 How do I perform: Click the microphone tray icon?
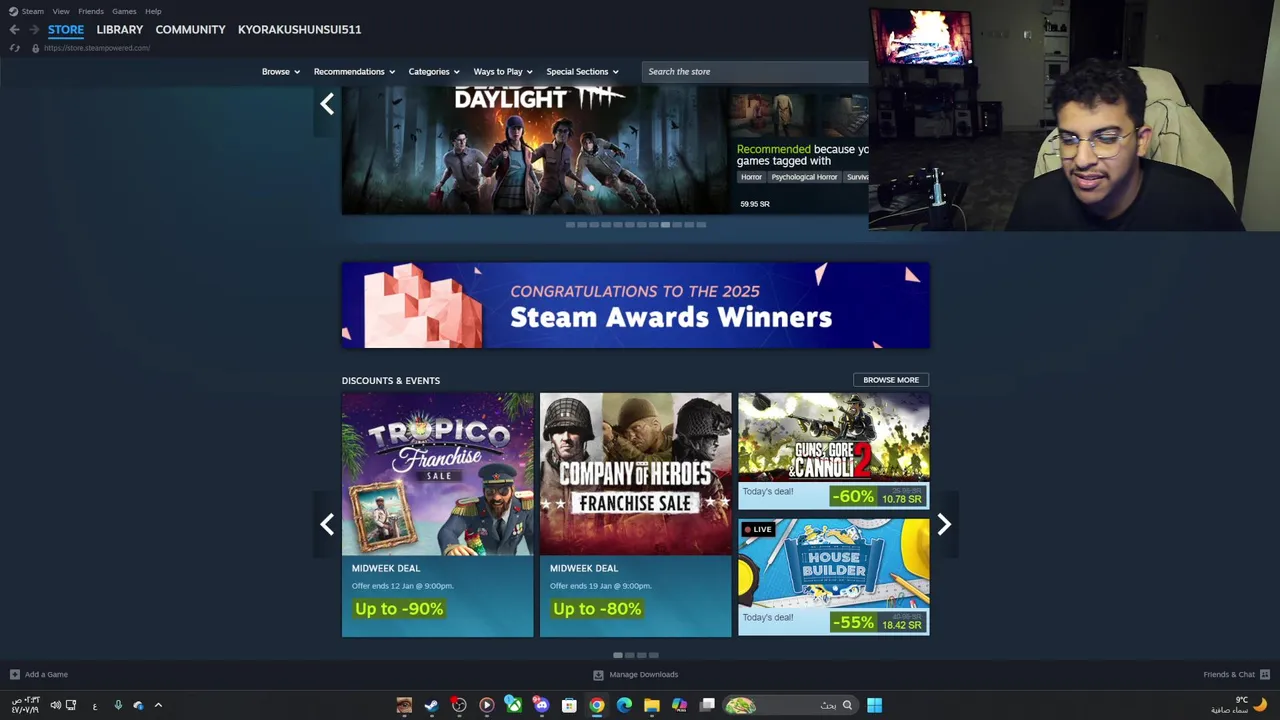point(118,705)
